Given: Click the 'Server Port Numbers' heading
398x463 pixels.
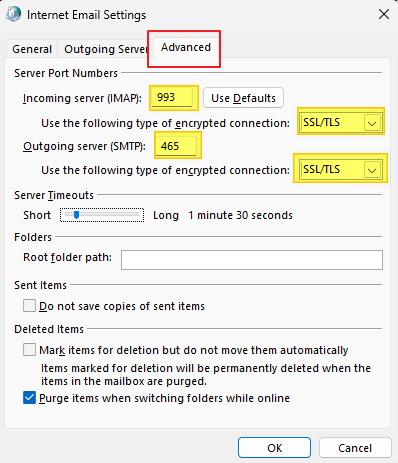Looking at the screenshot, I should point(66,73).
